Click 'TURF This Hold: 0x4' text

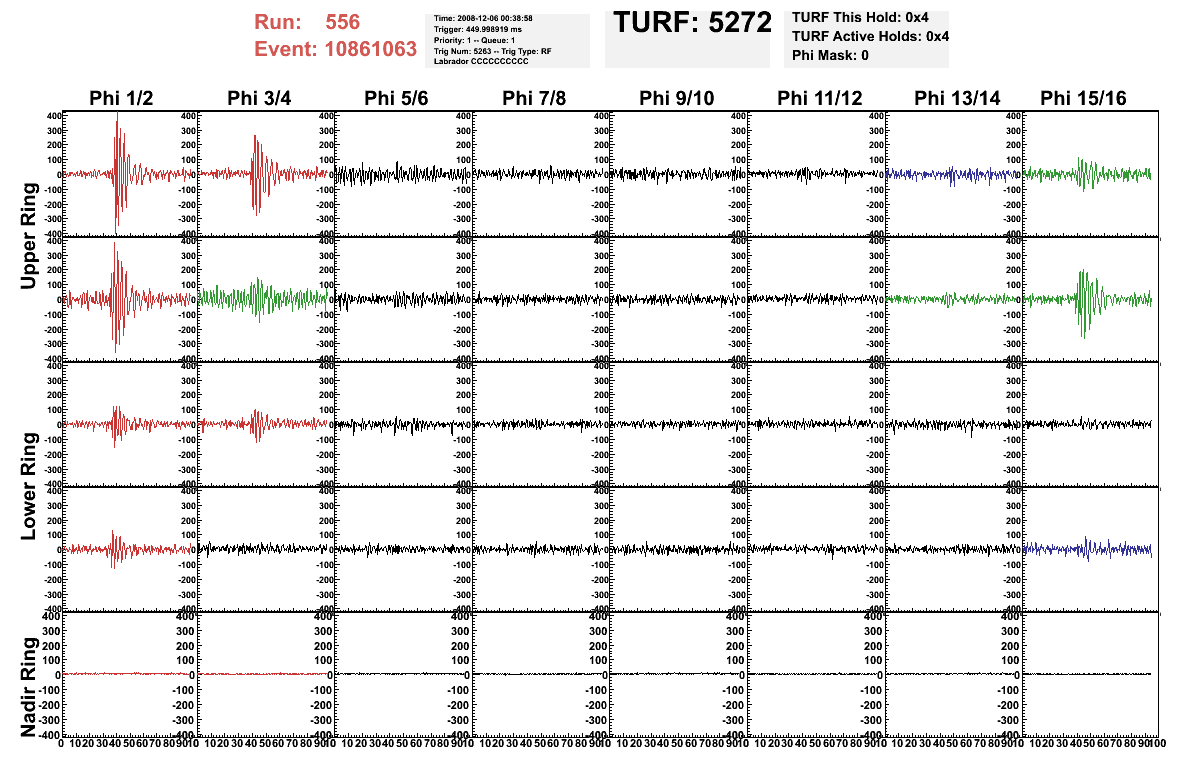[x=860, y=17]
